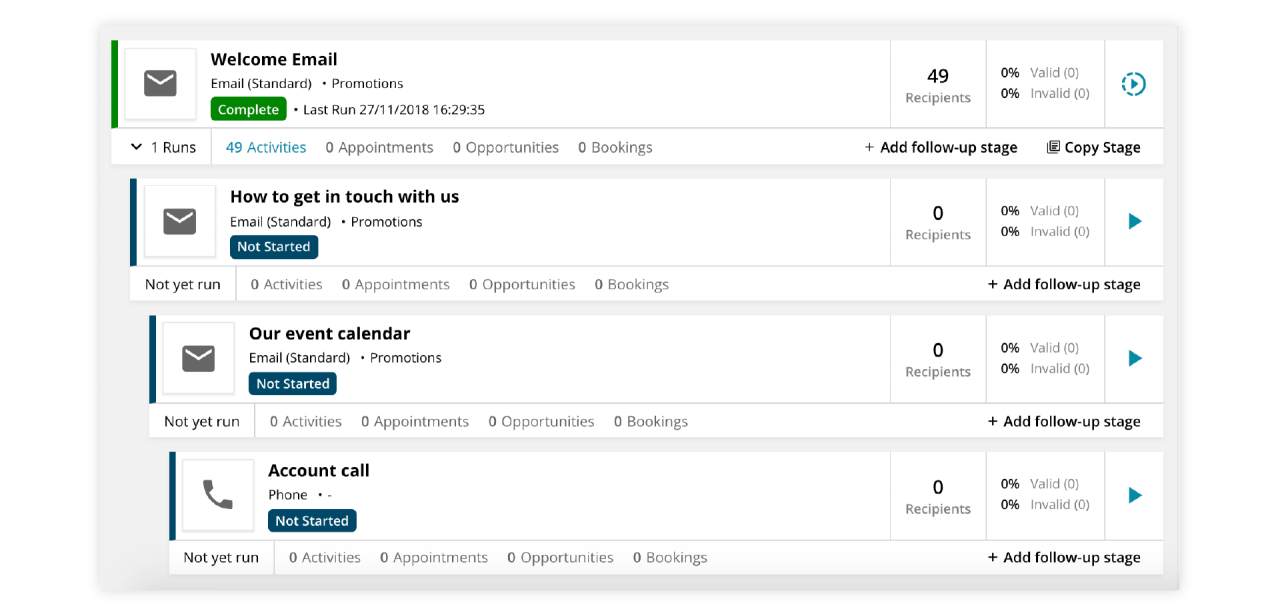The width and height of the screenshot is (1280, 615).
Task: Run the Welcome Email stage circular play icon
Action: pos(1133,84)
